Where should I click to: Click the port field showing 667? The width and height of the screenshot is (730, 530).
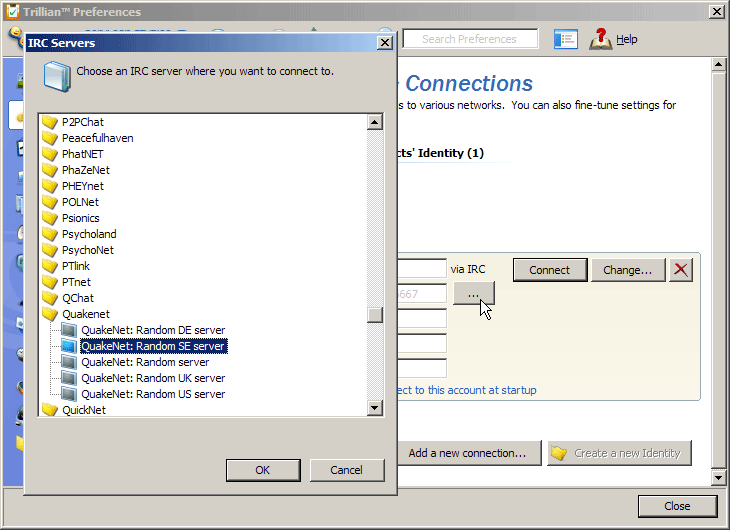[x=422, y=294]
